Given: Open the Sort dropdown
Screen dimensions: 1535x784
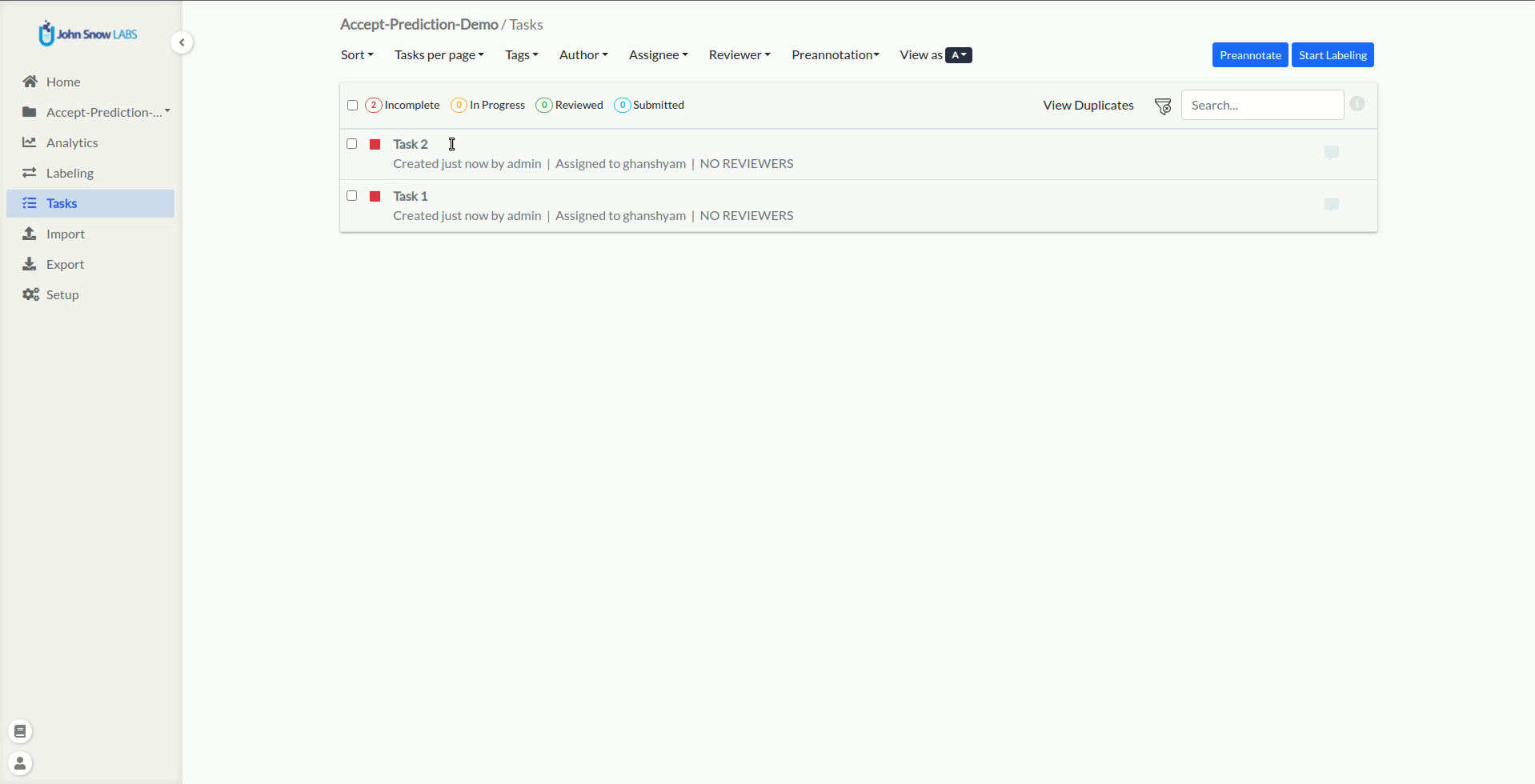Looking at the screenshot, I should [x=357, y=54].
